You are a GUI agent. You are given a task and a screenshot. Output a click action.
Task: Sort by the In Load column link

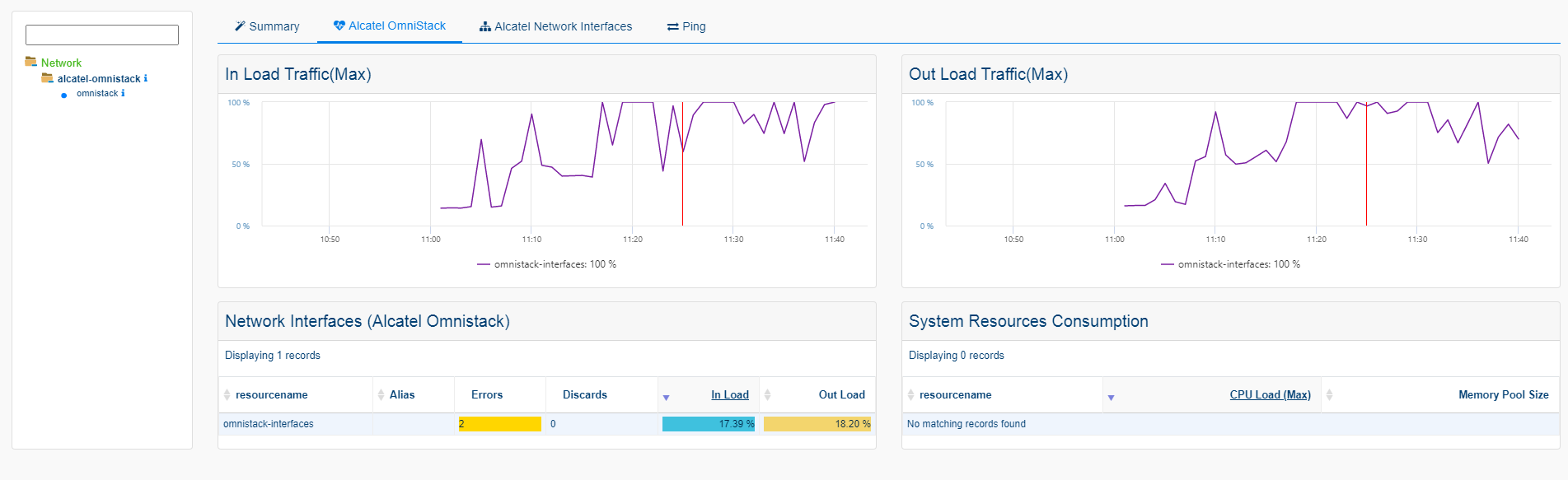(729, 395)
